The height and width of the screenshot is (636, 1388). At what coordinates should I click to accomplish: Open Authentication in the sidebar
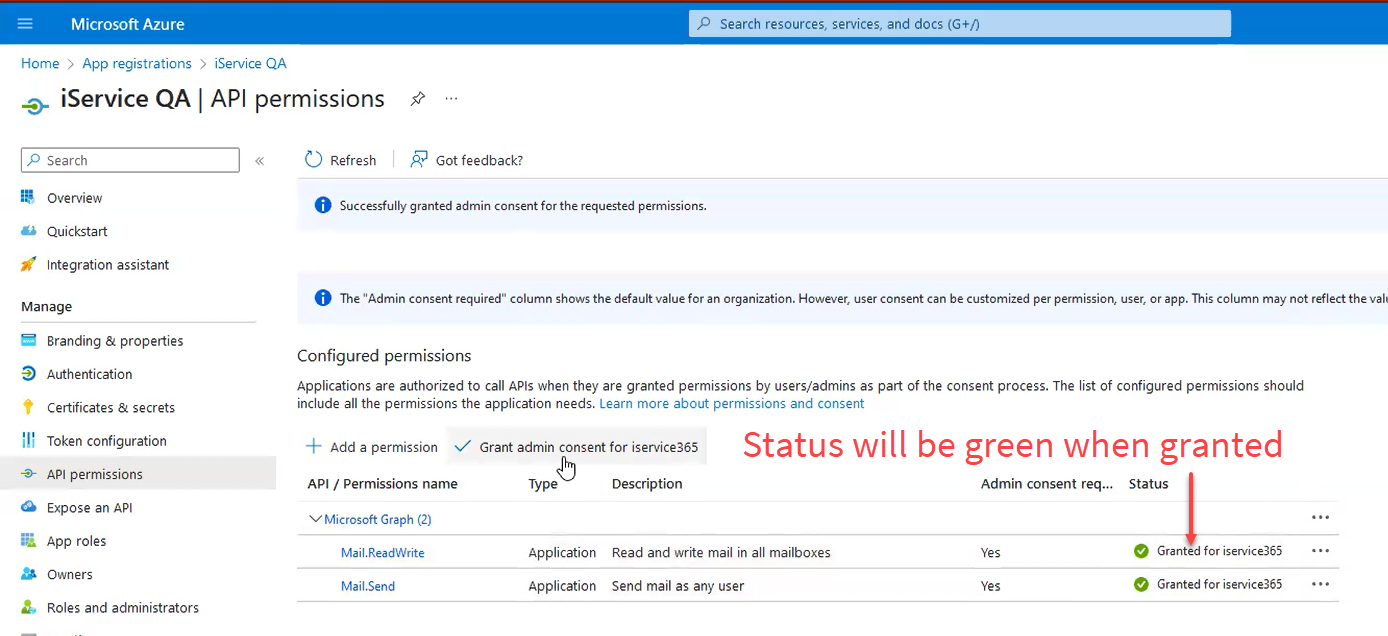tap(89, 374)
